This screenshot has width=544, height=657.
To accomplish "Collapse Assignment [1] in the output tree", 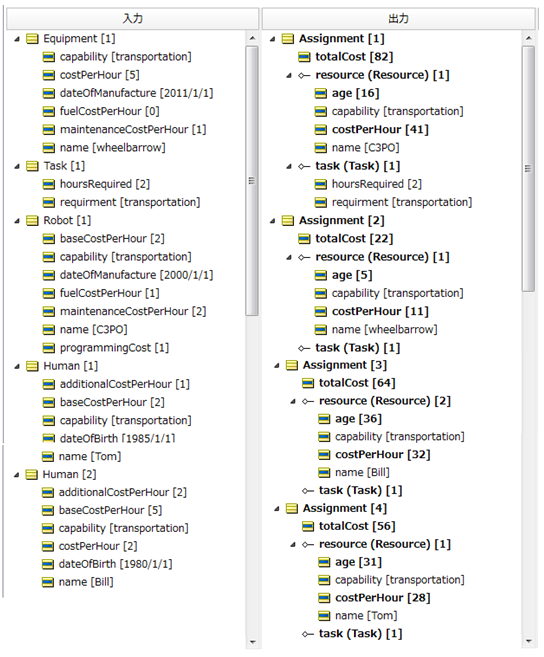I will pos(272,39).
